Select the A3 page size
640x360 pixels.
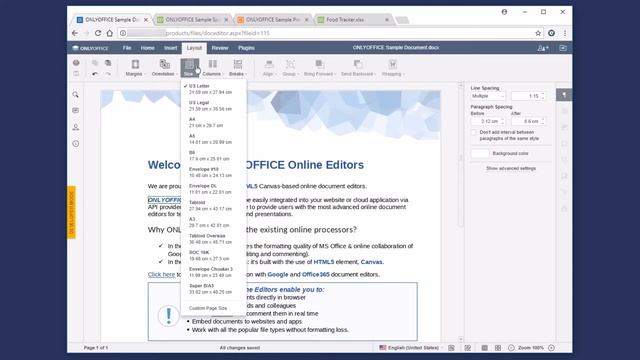pyautogui.click(x=213, y=222)
